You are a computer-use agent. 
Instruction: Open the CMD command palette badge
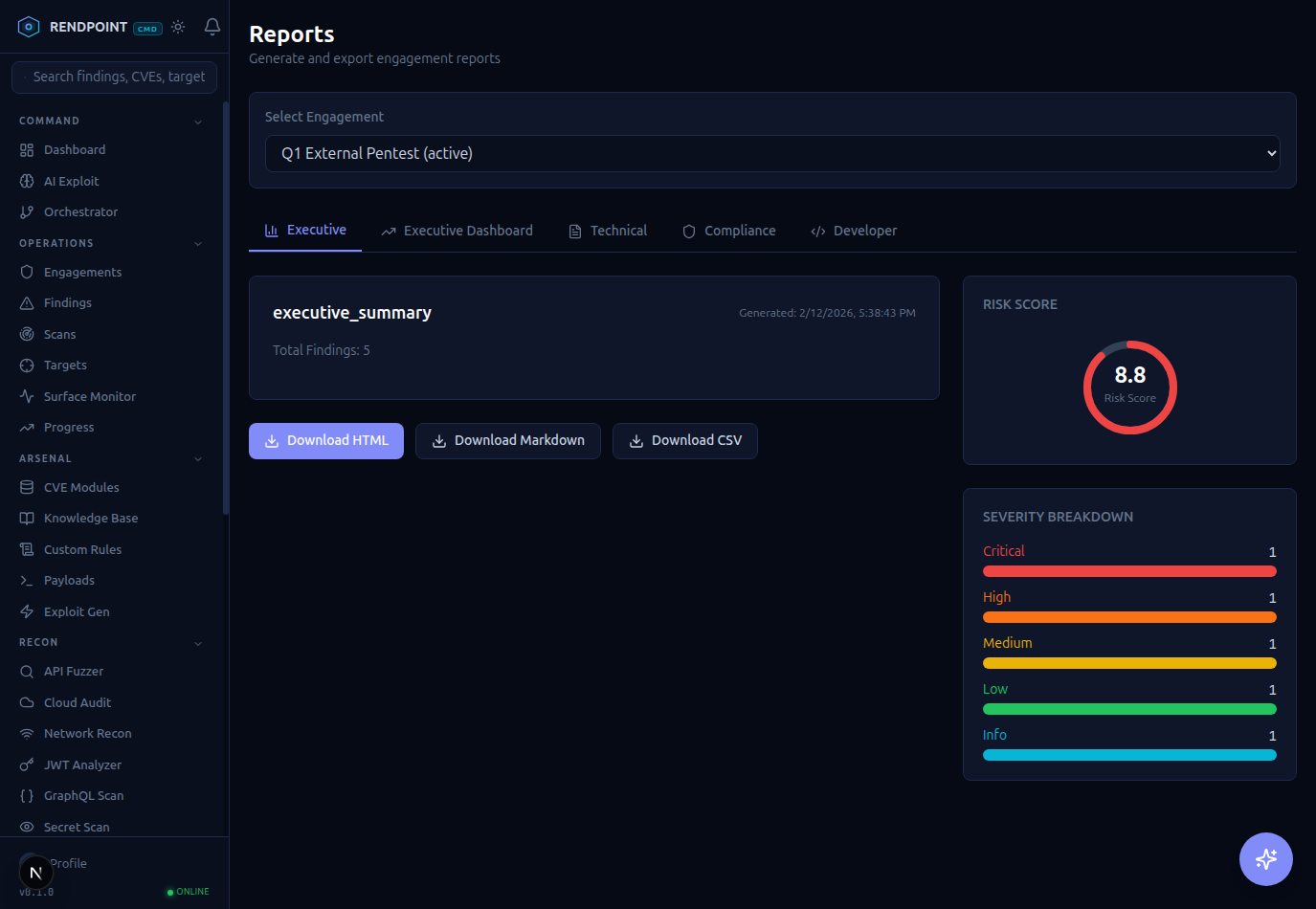pos(147,28)
